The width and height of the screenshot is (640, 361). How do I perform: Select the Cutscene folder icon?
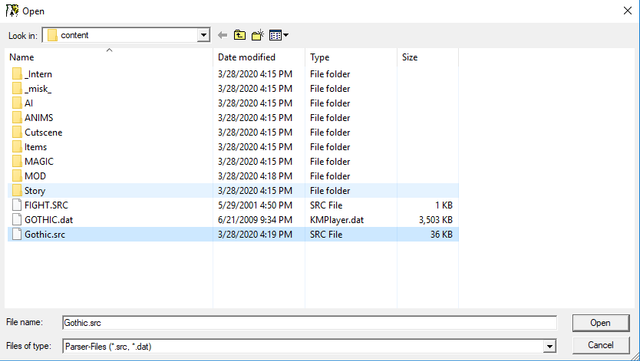click(17, 132)
